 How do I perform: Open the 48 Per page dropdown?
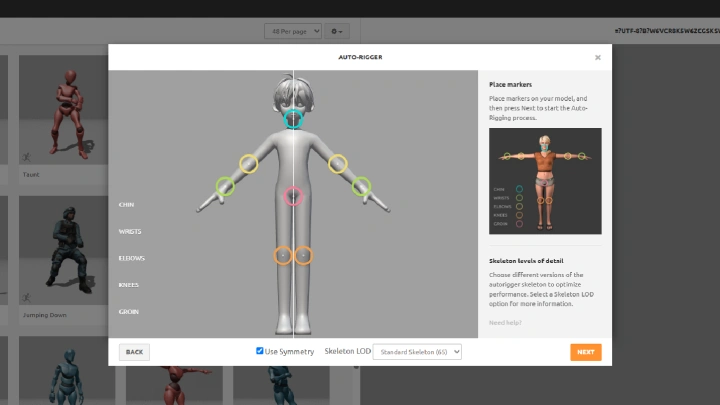coord(293,32)
